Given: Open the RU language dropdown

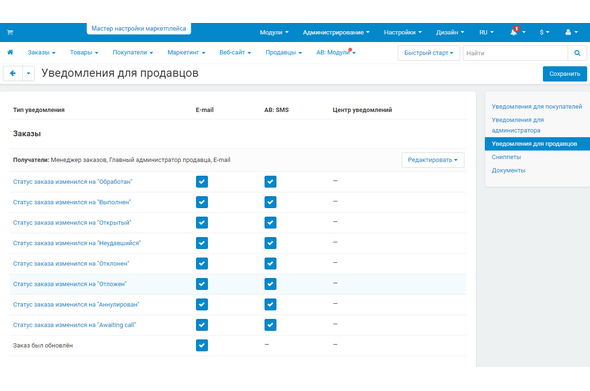Looking at the screenshot, I should [486, 32].
